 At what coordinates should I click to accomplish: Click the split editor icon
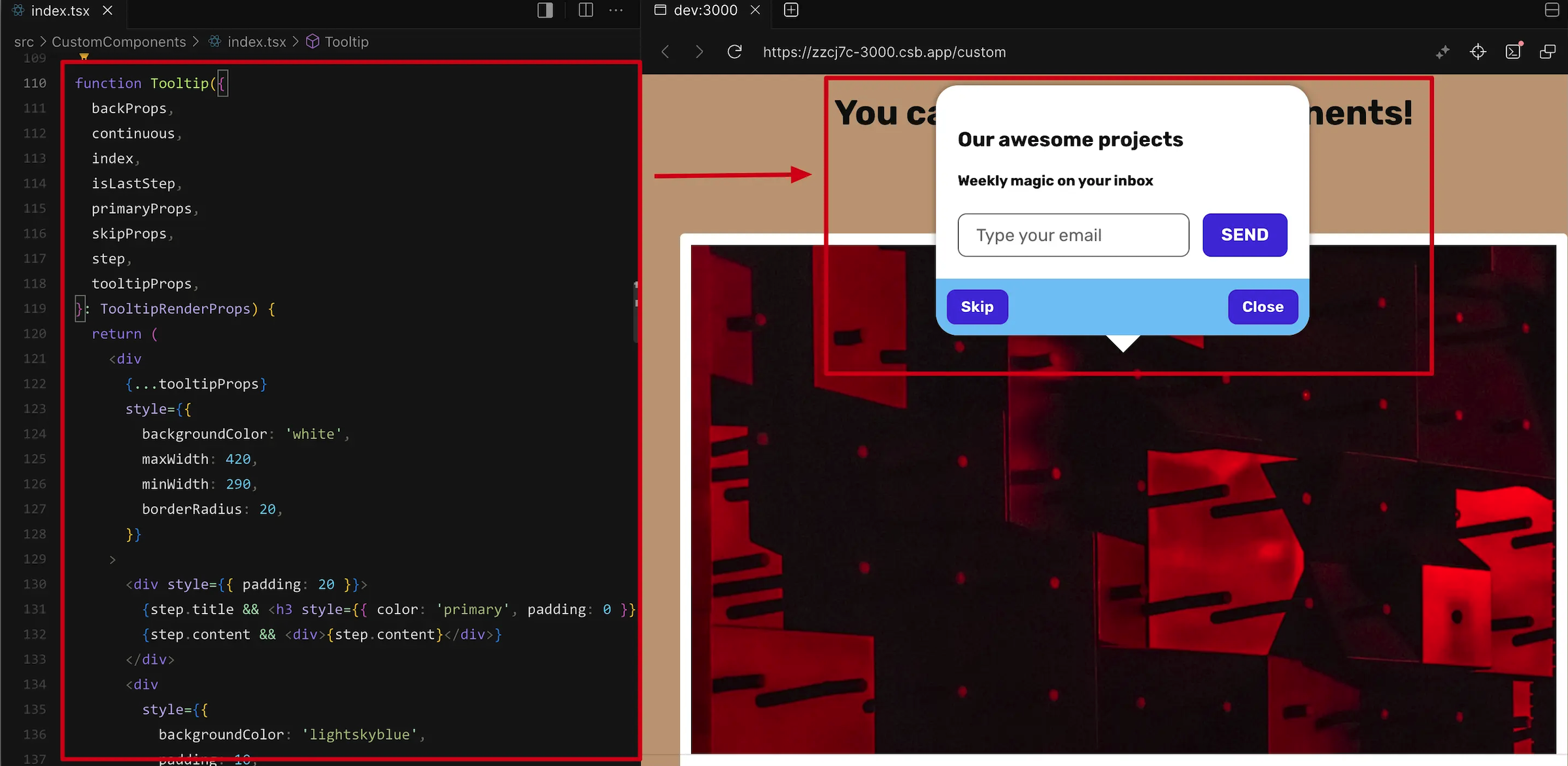tap(585, 10)
